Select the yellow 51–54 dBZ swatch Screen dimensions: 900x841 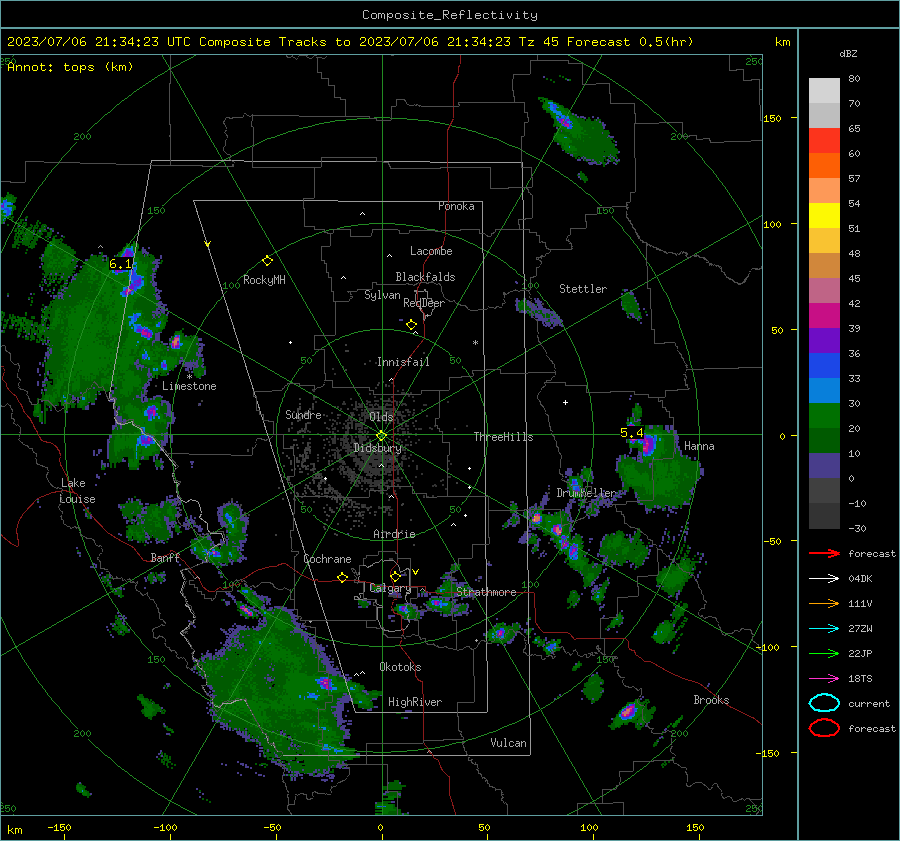pos(824,216)
